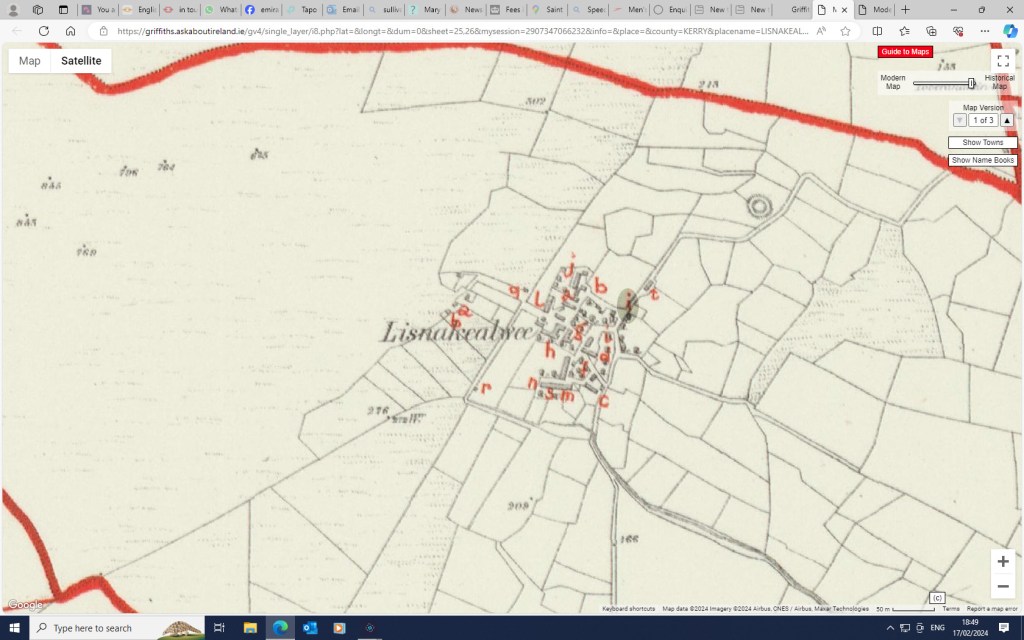1024x640 pixels.
Task: Switch to the Fees browser tab
Action: click(x=507, y=10)
